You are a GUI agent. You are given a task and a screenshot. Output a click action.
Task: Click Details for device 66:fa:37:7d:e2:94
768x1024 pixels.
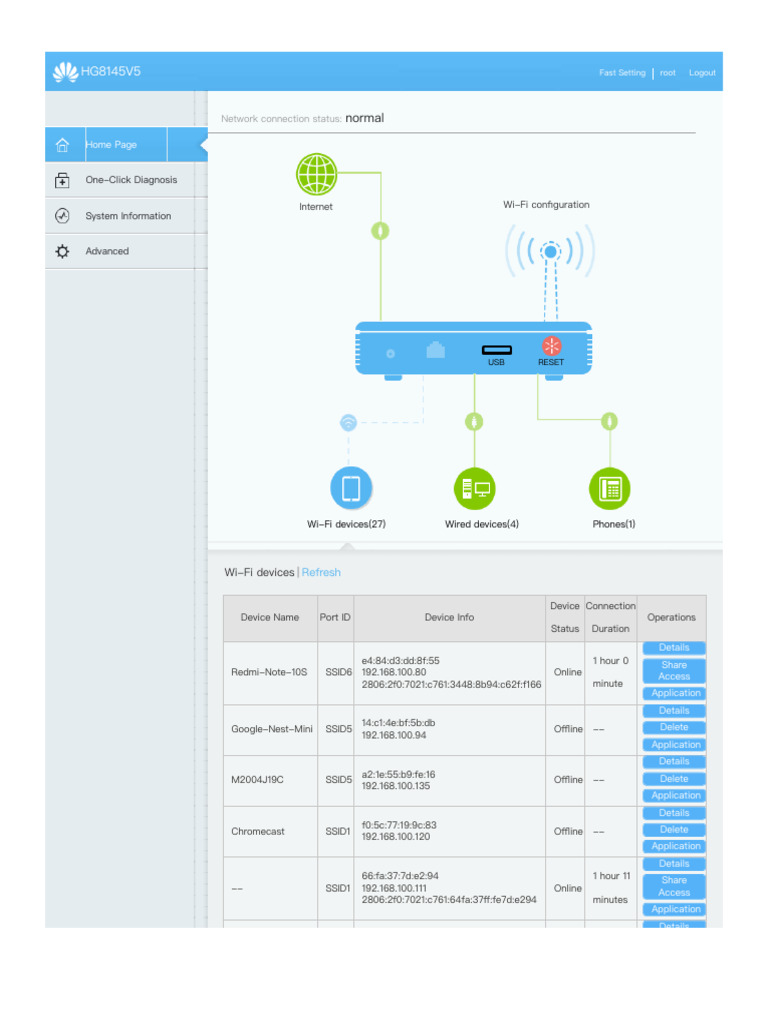(x=674, y=864)
